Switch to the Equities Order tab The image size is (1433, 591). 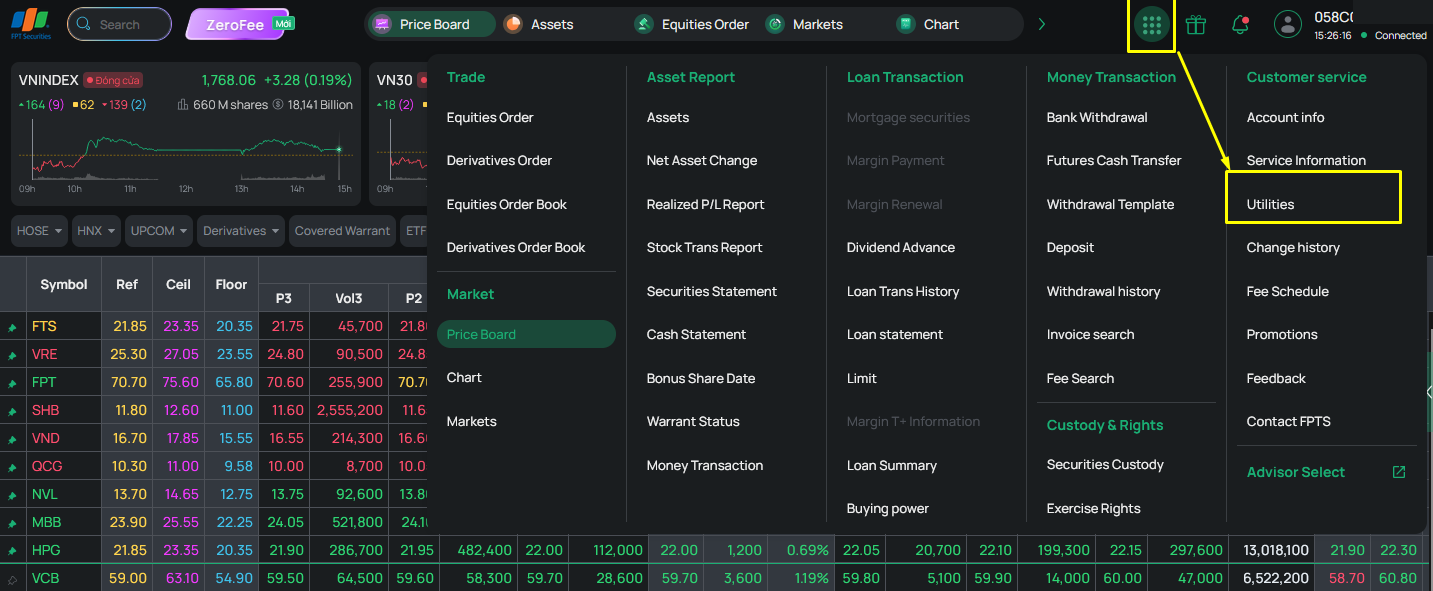[692, 24]
